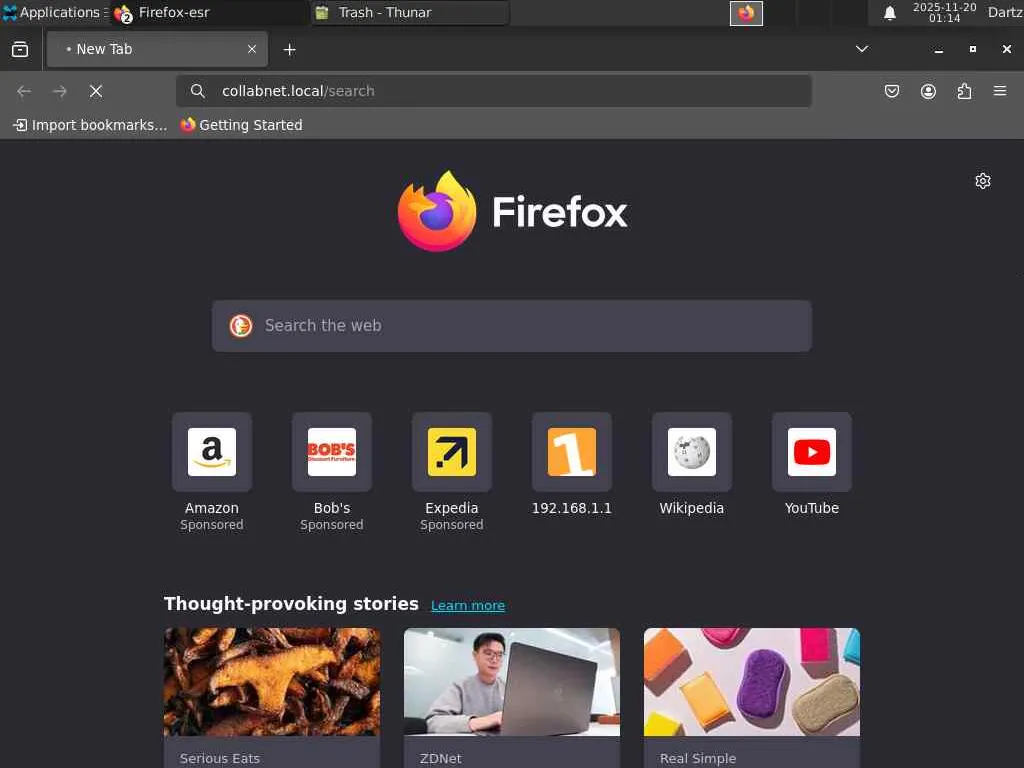This screenshot has width=1024, height=768.
Task: Click the Search the web field
Action: click(511, 326)
